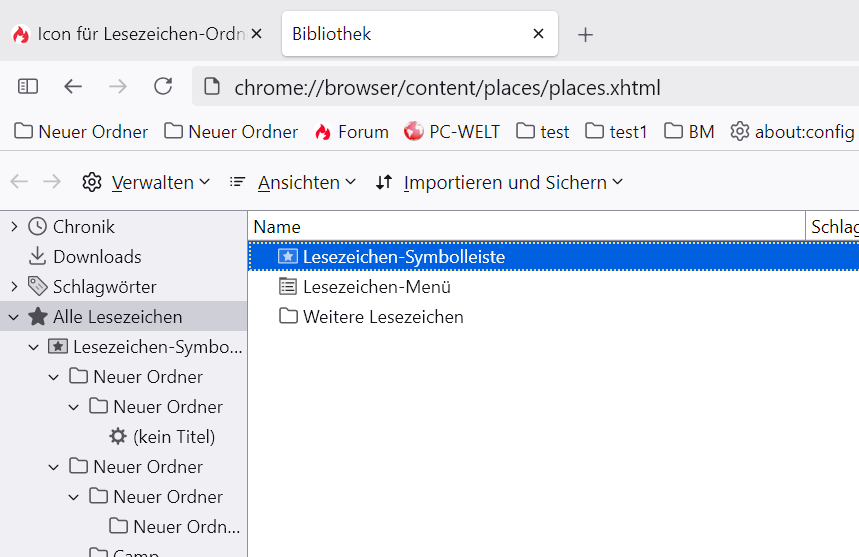The width and height of the screenshot is (859, 557).
Task: Expand the Schlagwörter tree node
Action: (14, 287)
